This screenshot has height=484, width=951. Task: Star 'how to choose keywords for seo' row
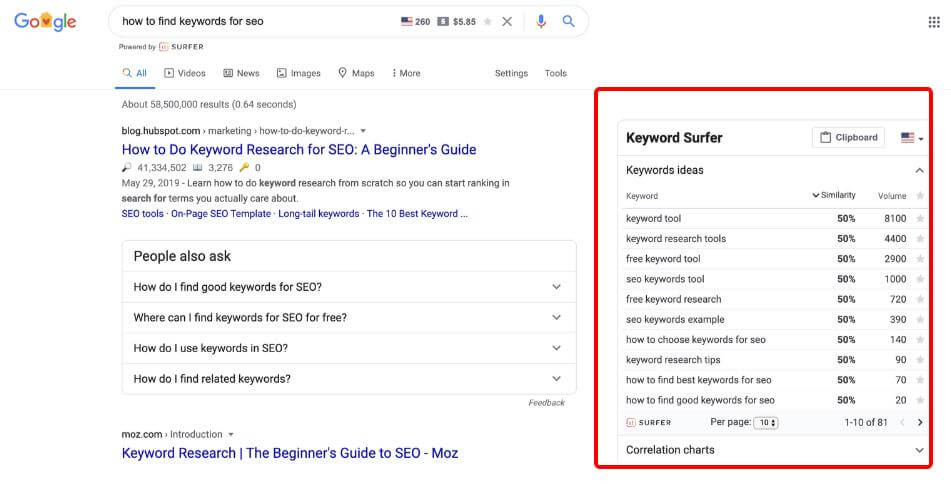(x=920, y=340)
